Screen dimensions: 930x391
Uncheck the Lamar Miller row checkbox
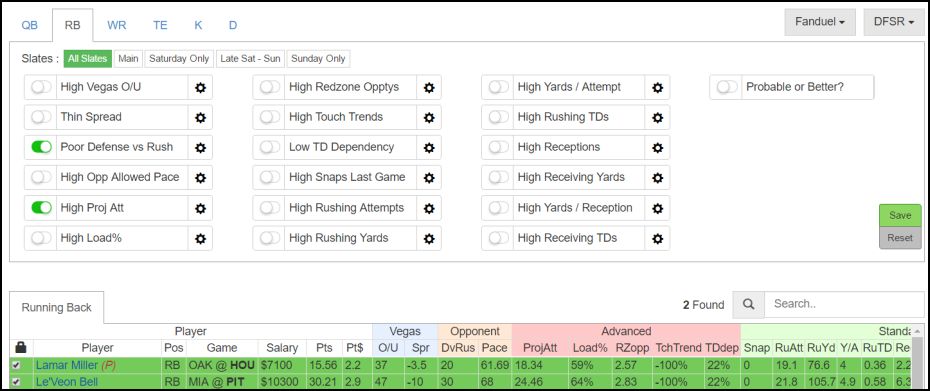point(17,365)
